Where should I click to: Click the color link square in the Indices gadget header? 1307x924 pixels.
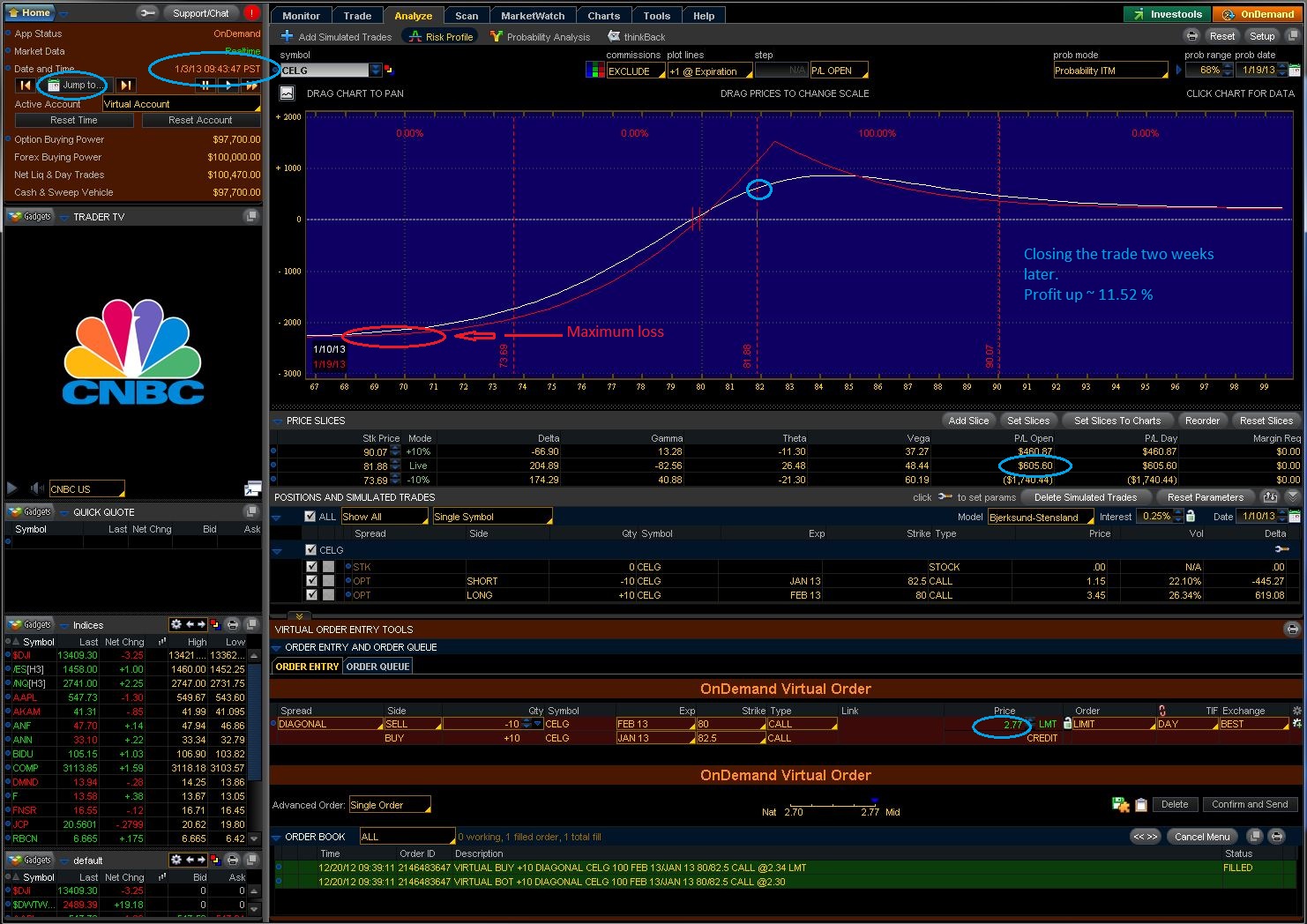pyautogui.click(x=214, y=624)
